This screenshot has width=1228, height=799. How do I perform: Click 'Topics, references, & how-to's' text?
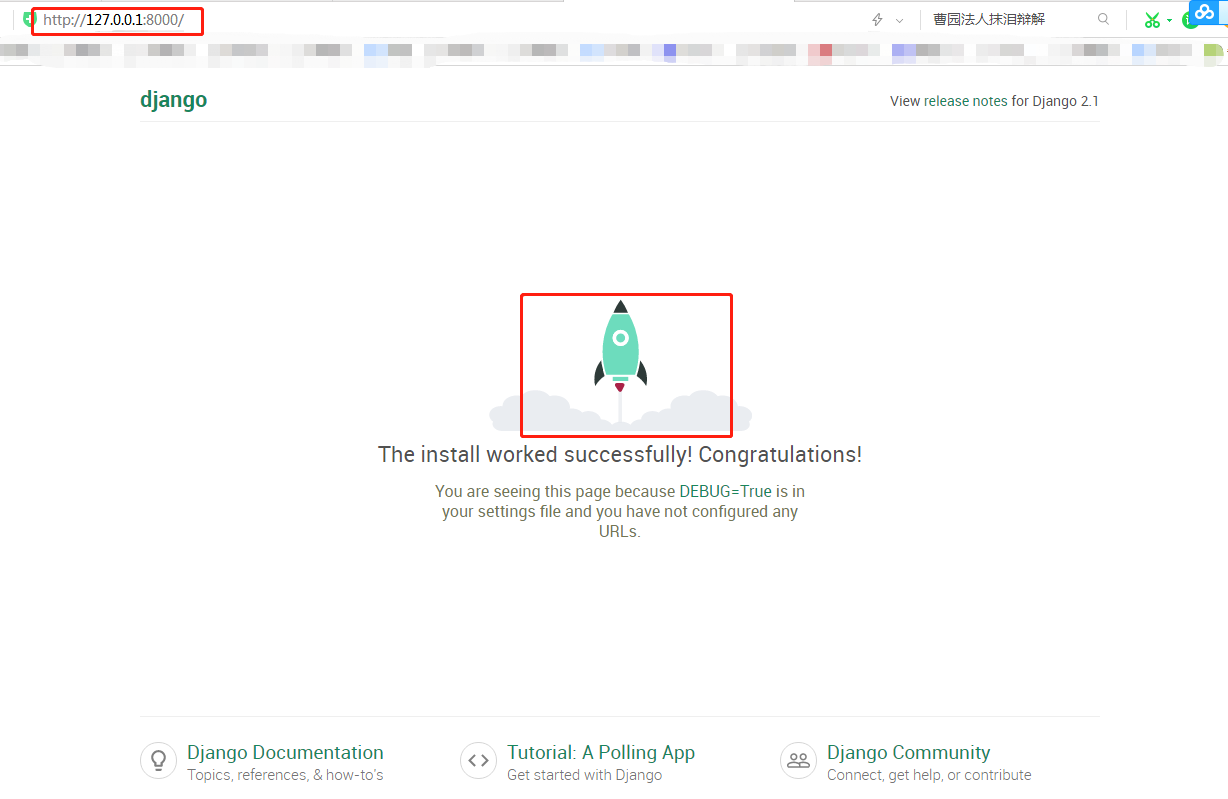[x=285, y=775]
